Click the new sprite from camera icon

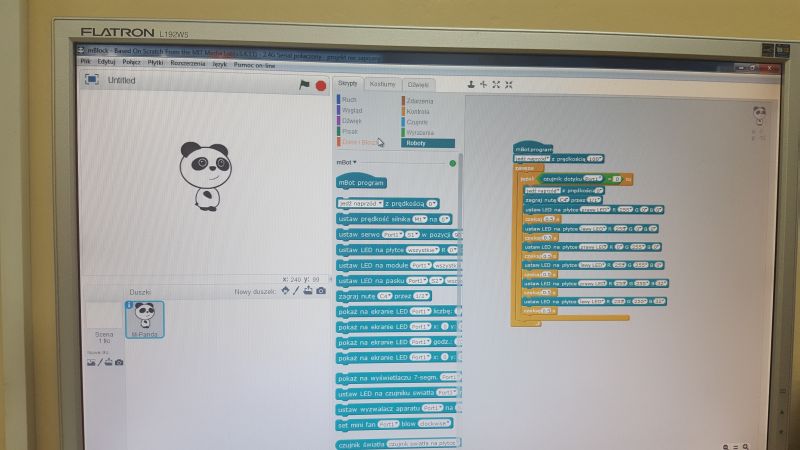320,291
